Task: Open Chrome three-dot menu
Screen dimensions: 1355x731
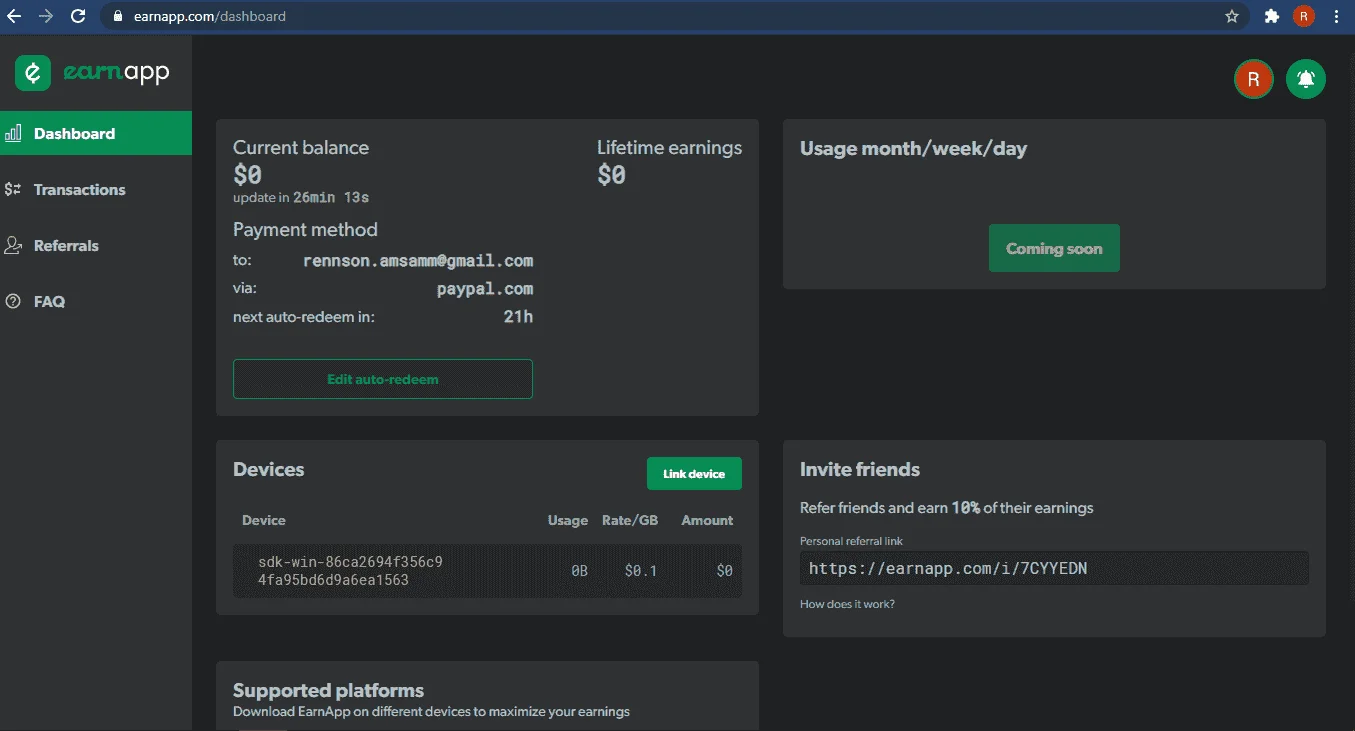Action: click(1337, 16)
